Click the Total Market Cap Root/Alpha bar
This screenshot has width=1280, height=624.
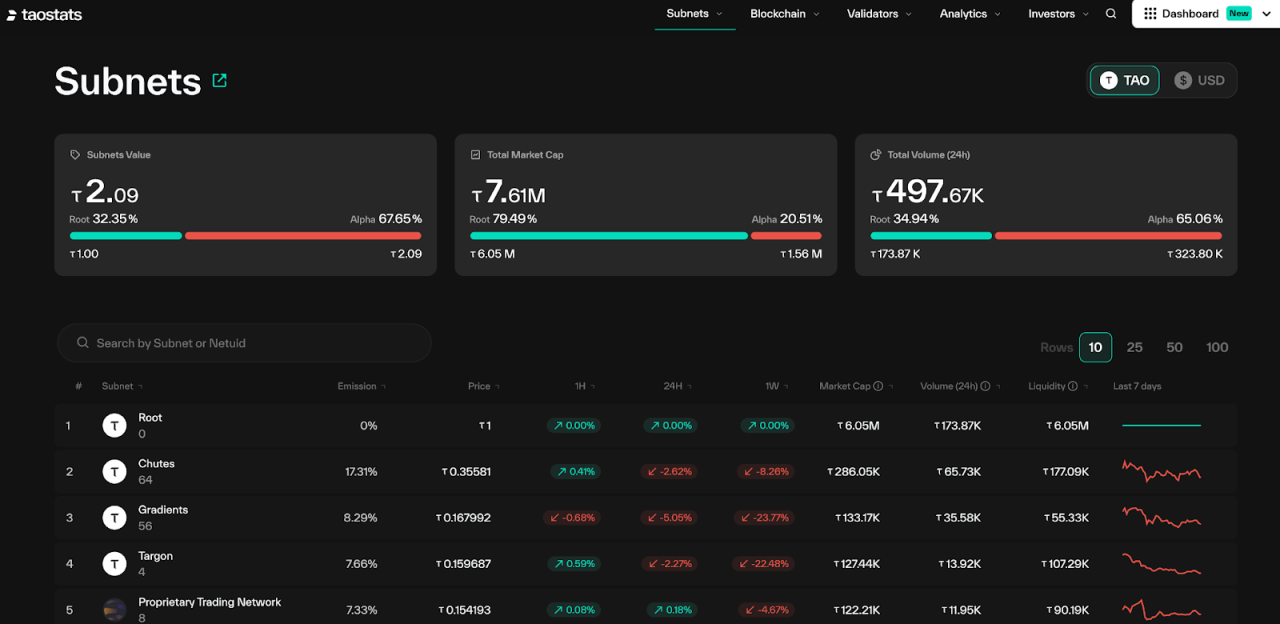point(645,236)
